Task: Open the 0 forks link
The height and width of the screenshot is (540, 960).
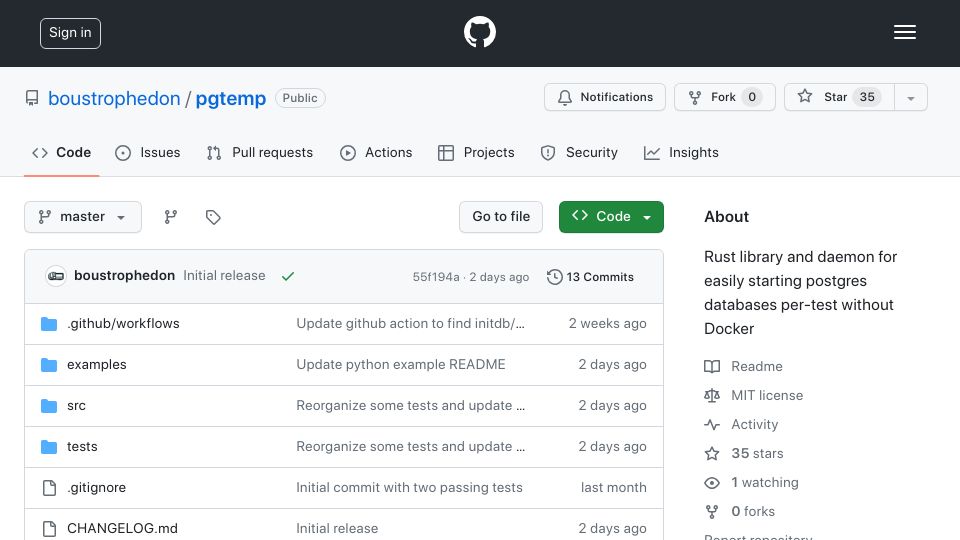Action: 753,511
